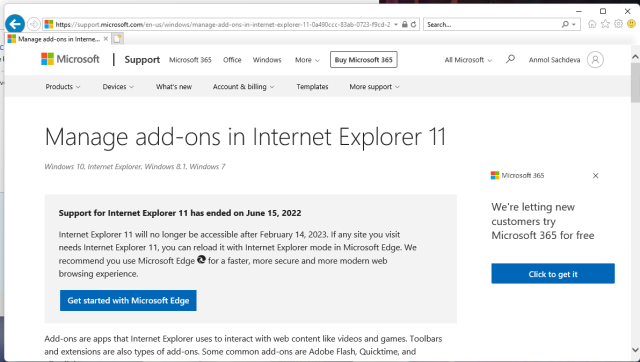The width and height of the screenshot is (640, 362).
Task: Click the Click to get it button
Action: [553, 273]
